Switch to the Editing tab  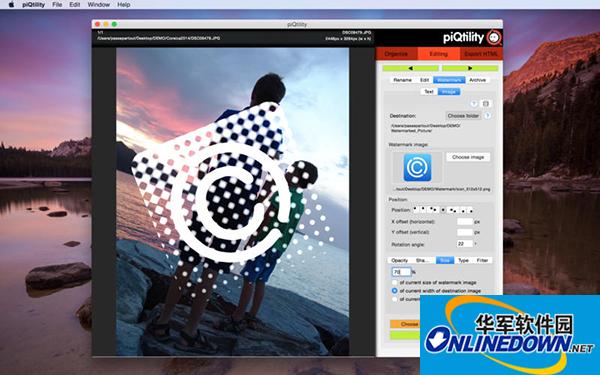(x=439, y=54)
